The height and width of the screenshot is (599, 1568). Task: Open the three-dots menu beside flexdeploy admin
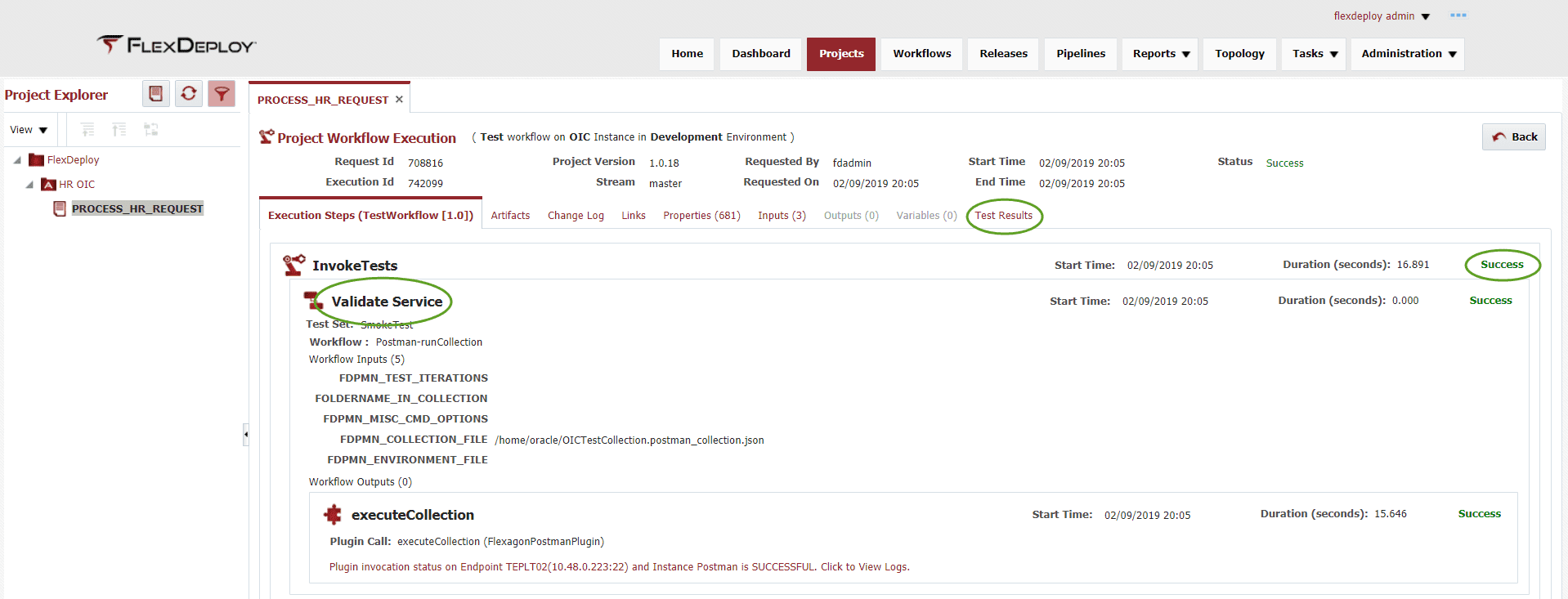(1458, 16)
